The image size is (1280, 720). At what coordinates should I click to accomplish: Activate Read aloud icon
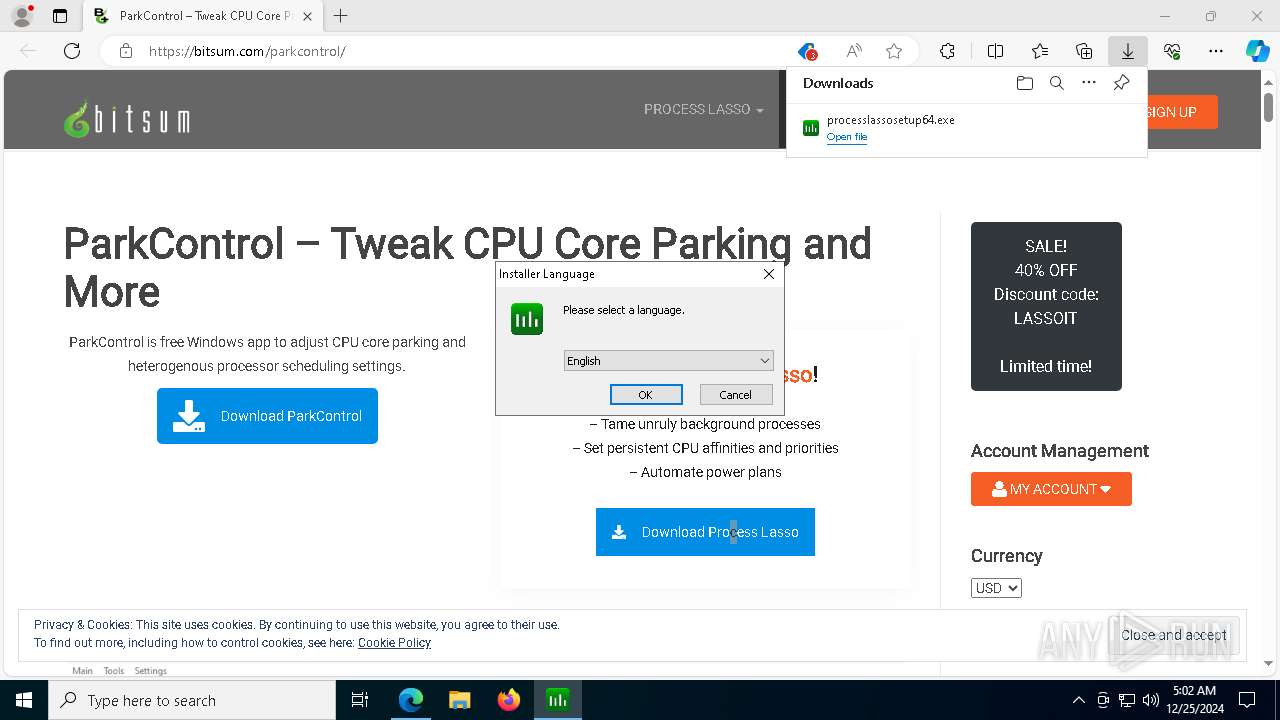click(854, 51)
